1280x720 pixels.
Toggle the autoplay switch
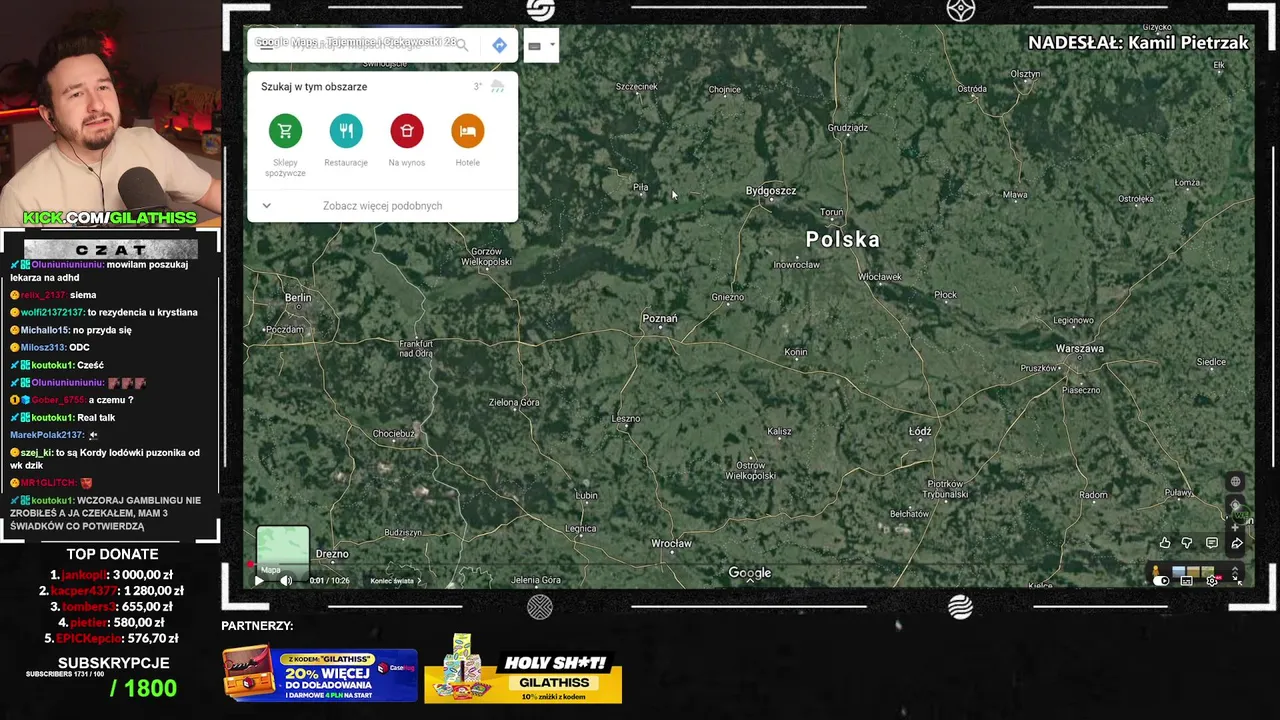click(x=1161, y=581)
